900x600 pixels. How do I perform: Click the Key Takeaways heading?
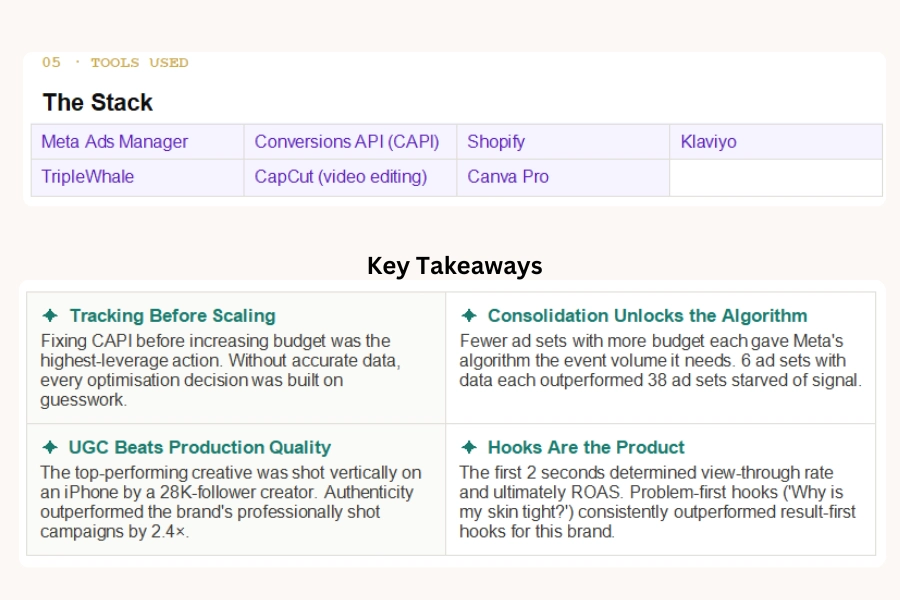455,266
